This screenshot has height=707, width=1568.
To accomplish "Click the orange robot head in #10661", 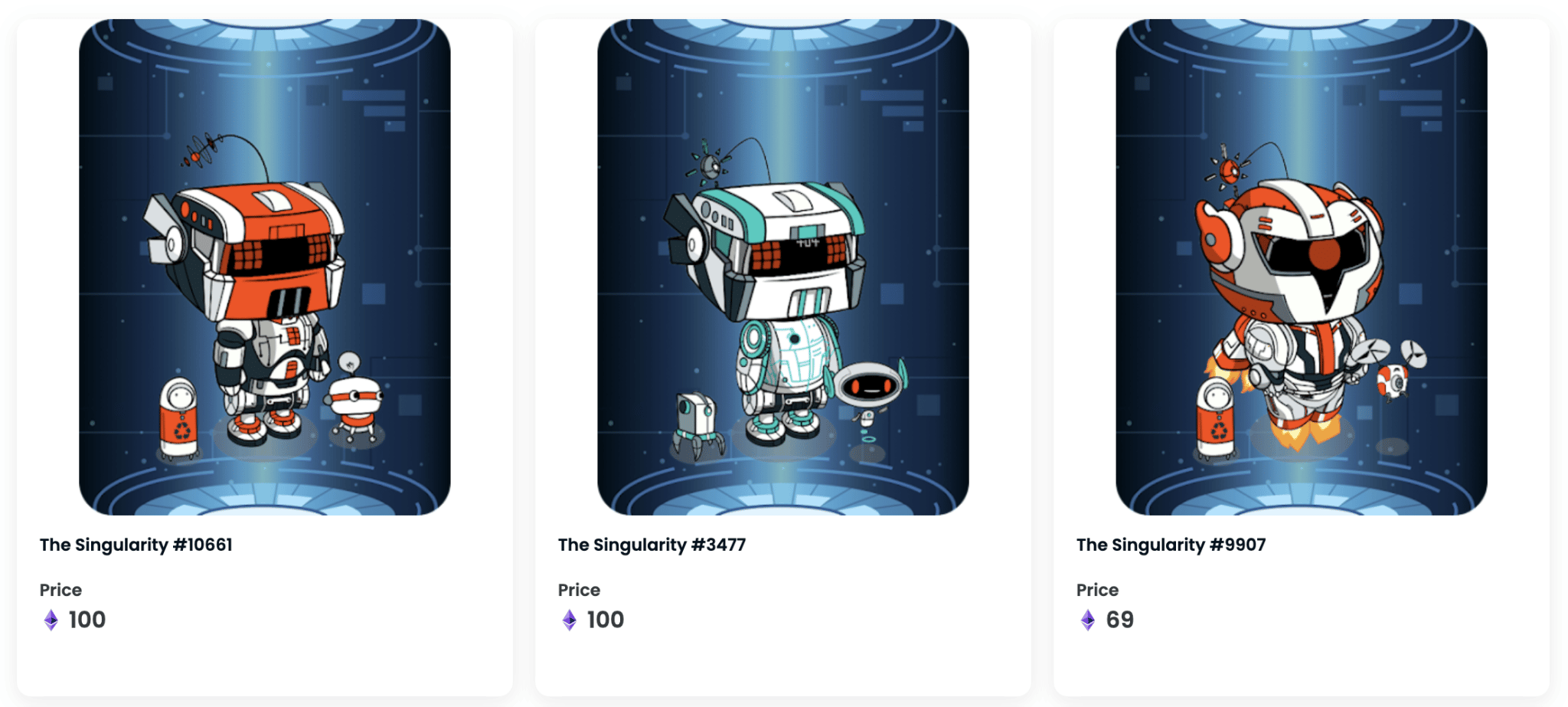I will [253, 249].
